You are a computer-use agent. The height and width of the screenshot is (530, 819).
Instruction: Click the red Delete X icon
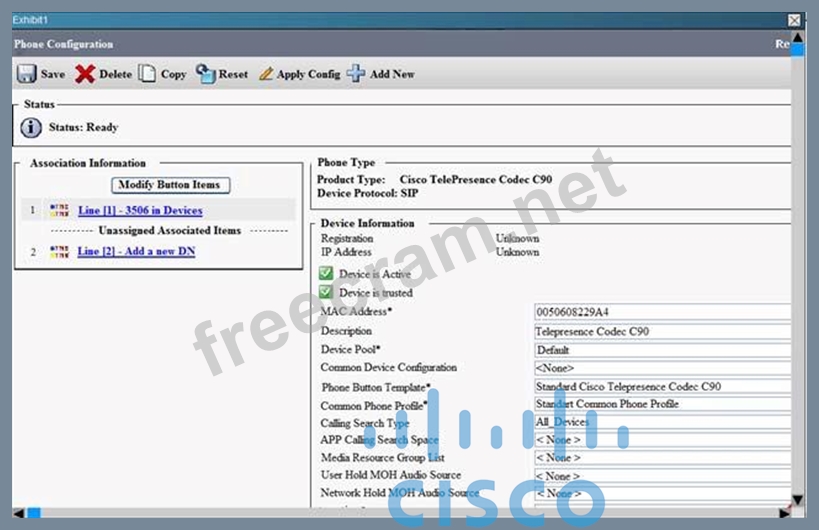(x=85, y=74)
